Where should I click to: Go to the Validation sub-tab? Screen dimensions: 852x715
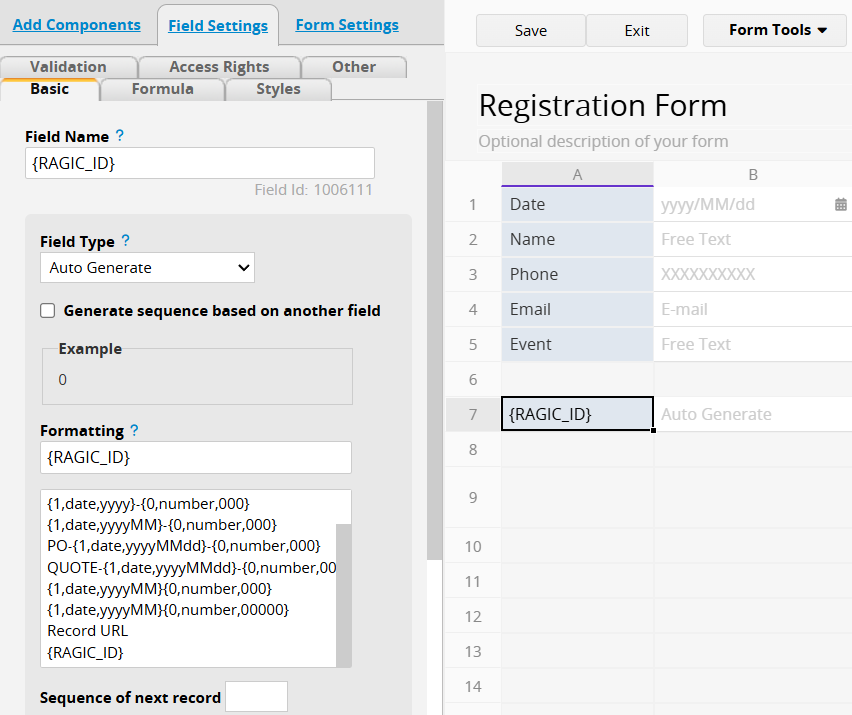68,67
